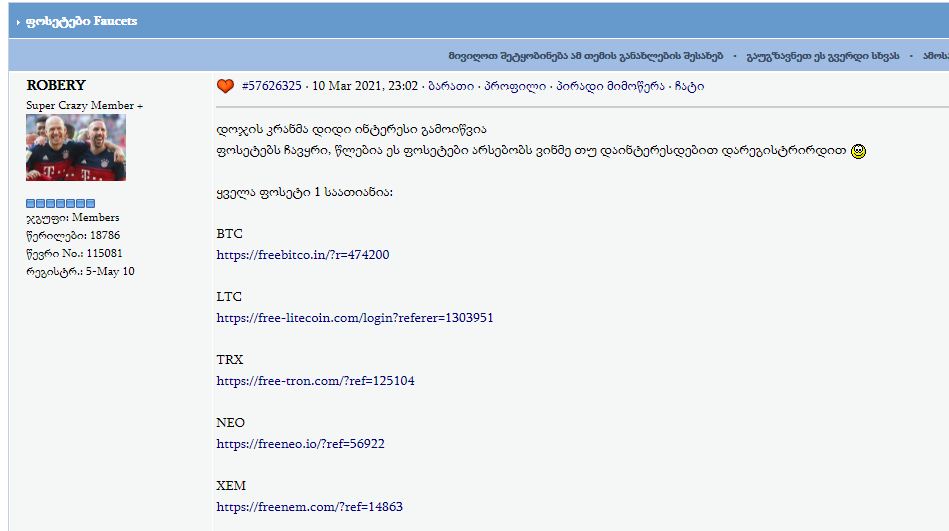Image resolution: width=949 pixels, height=531 pixels.
Task: Open პირადი მიმოწერა private message link
Action: (610, 86)
